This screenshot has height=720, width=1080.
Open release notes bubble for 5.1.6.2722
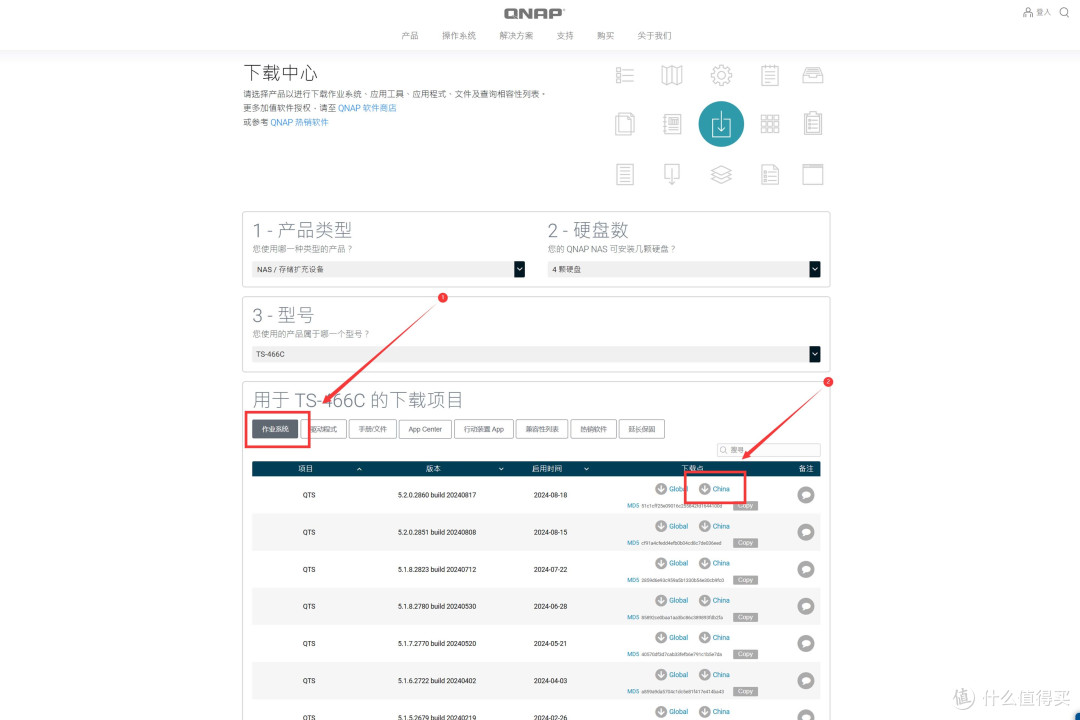[x=806, y=681]
